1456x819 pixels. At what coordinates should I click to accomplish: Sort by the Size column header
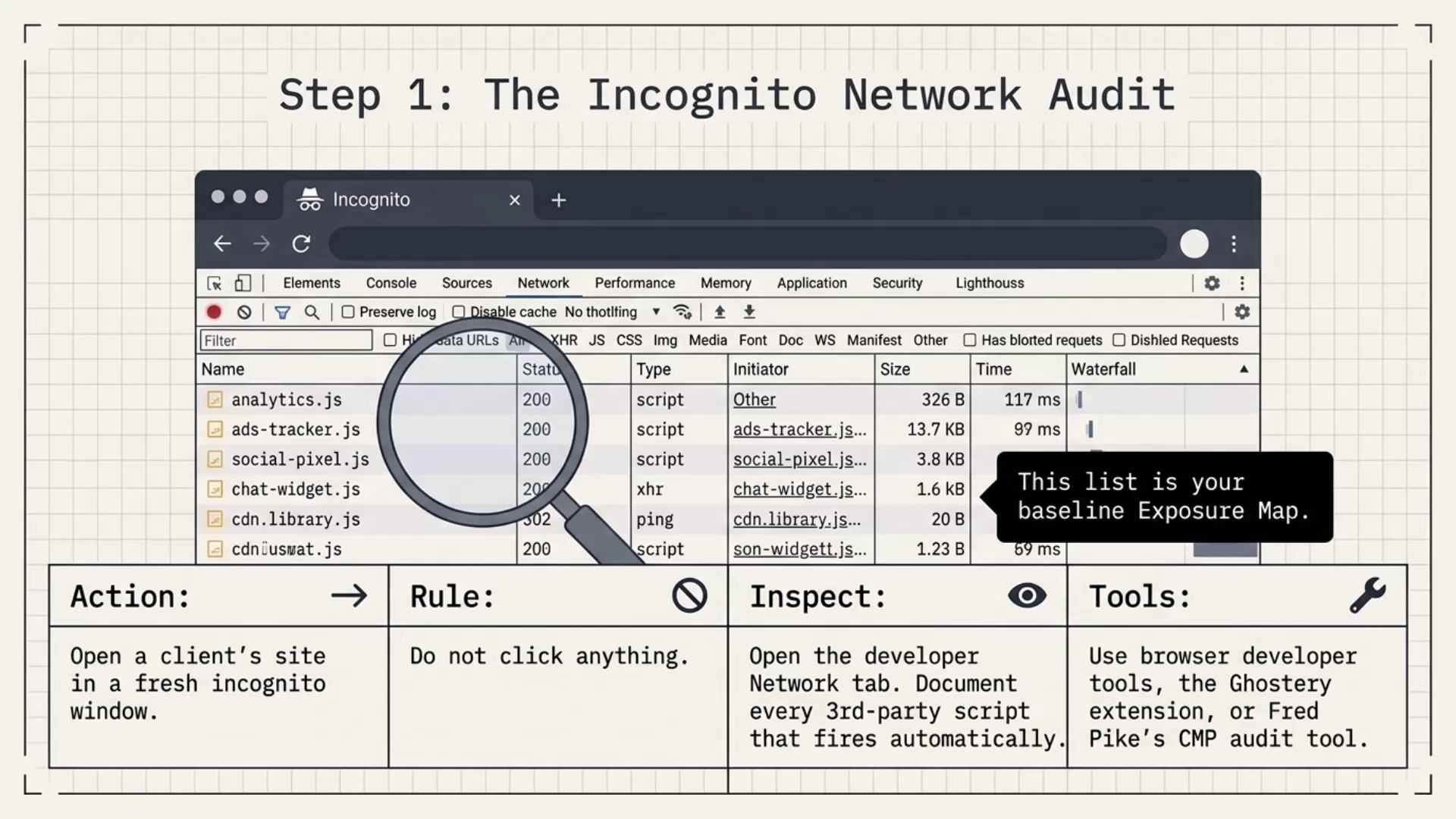(x=895, y=369)
